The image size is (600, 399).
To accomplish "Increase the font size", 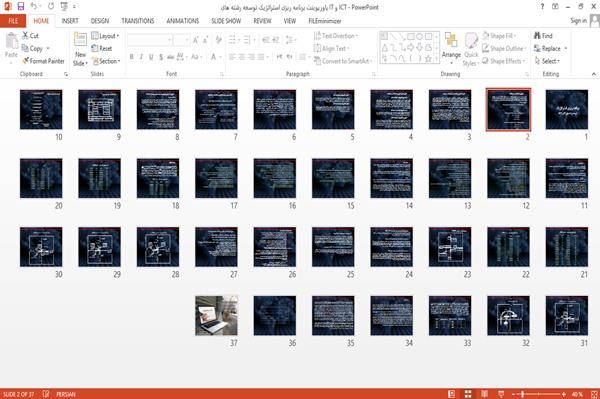I will click(x=196, y=39).
